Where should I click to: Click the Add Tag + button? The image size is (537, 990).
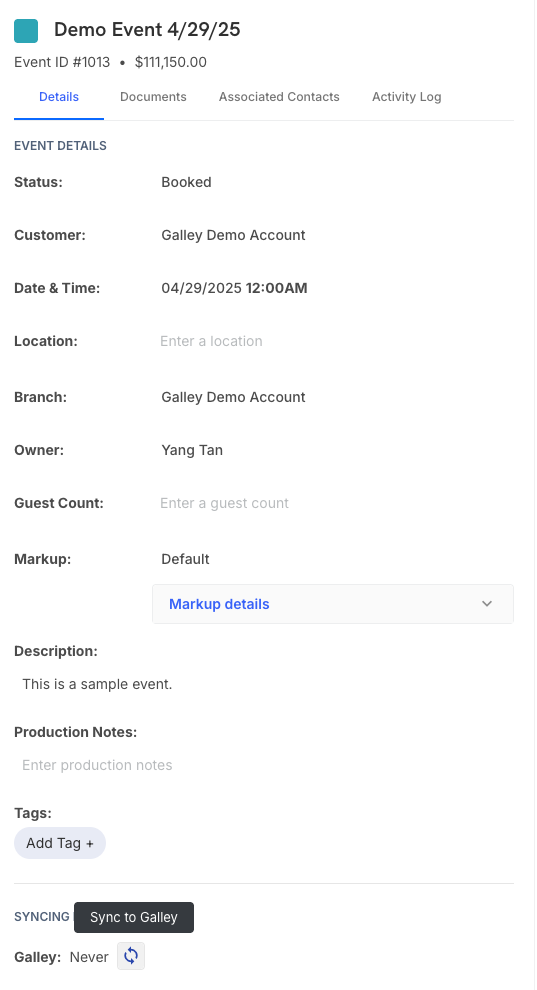60,843
